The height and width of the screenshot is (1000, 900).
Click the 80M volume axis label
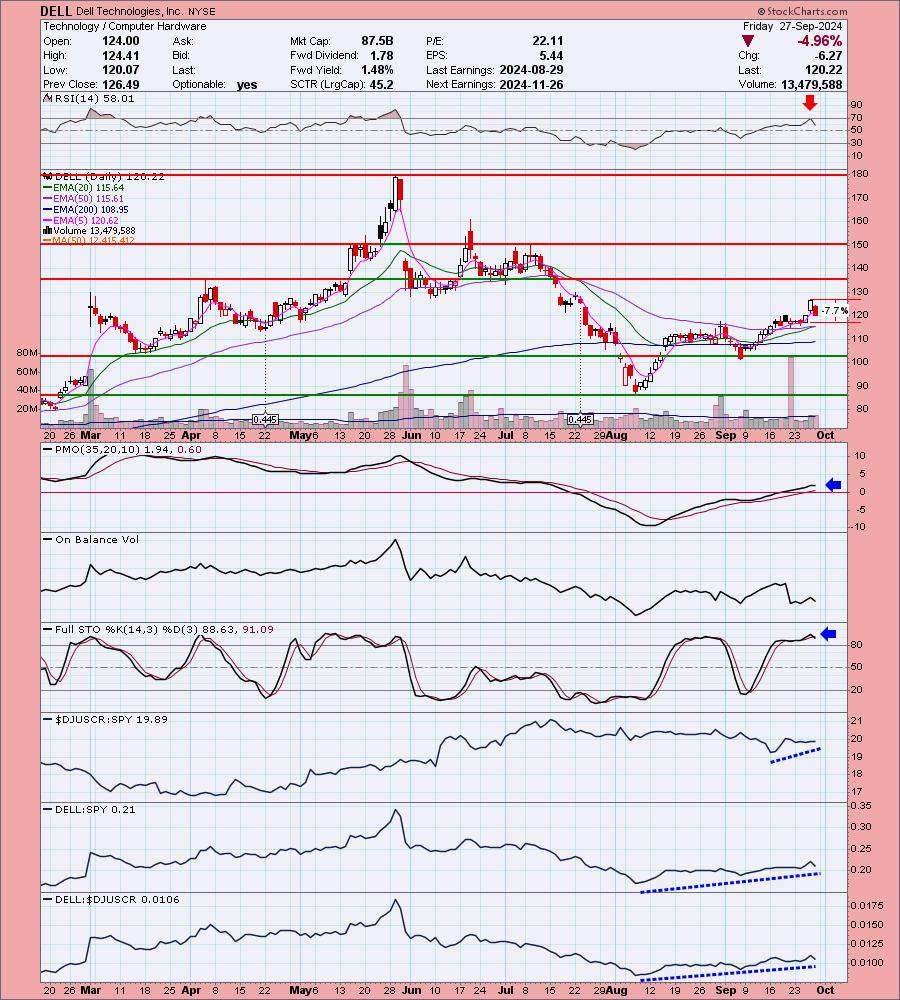pyautogui.click(x=27, y=353)
